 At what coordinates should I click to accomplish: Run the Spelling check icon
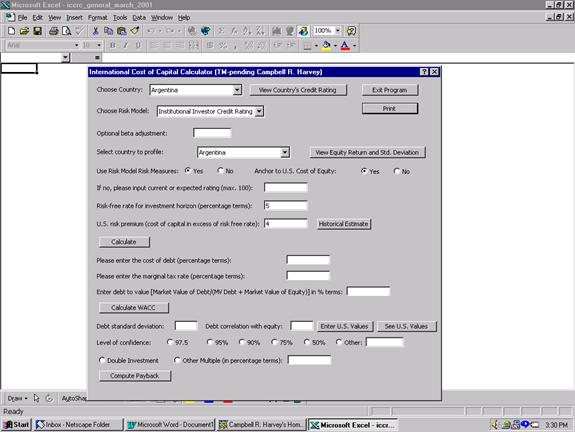(x=79, y=31)
